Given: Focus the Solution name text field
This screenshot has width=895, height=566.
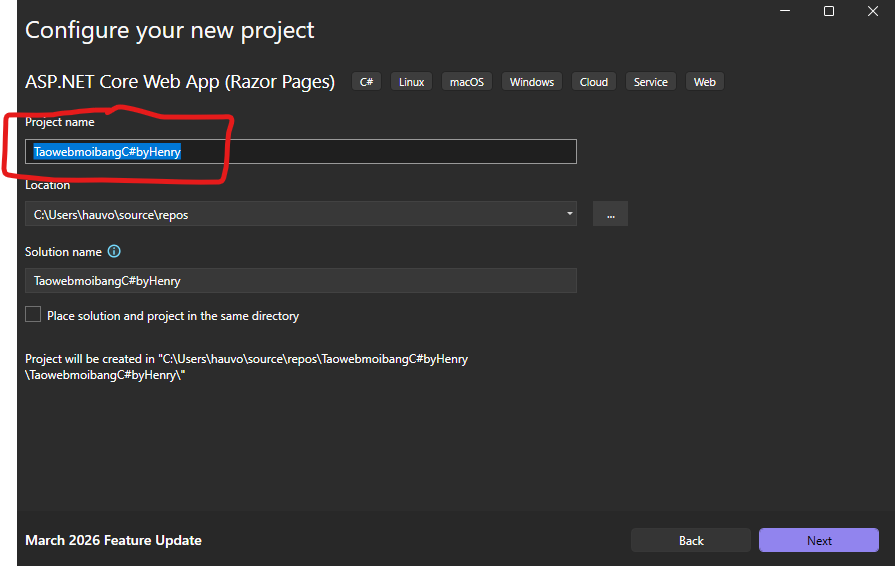Looking at the screenshot, I should pyautogui.click(x=300, y=281).
